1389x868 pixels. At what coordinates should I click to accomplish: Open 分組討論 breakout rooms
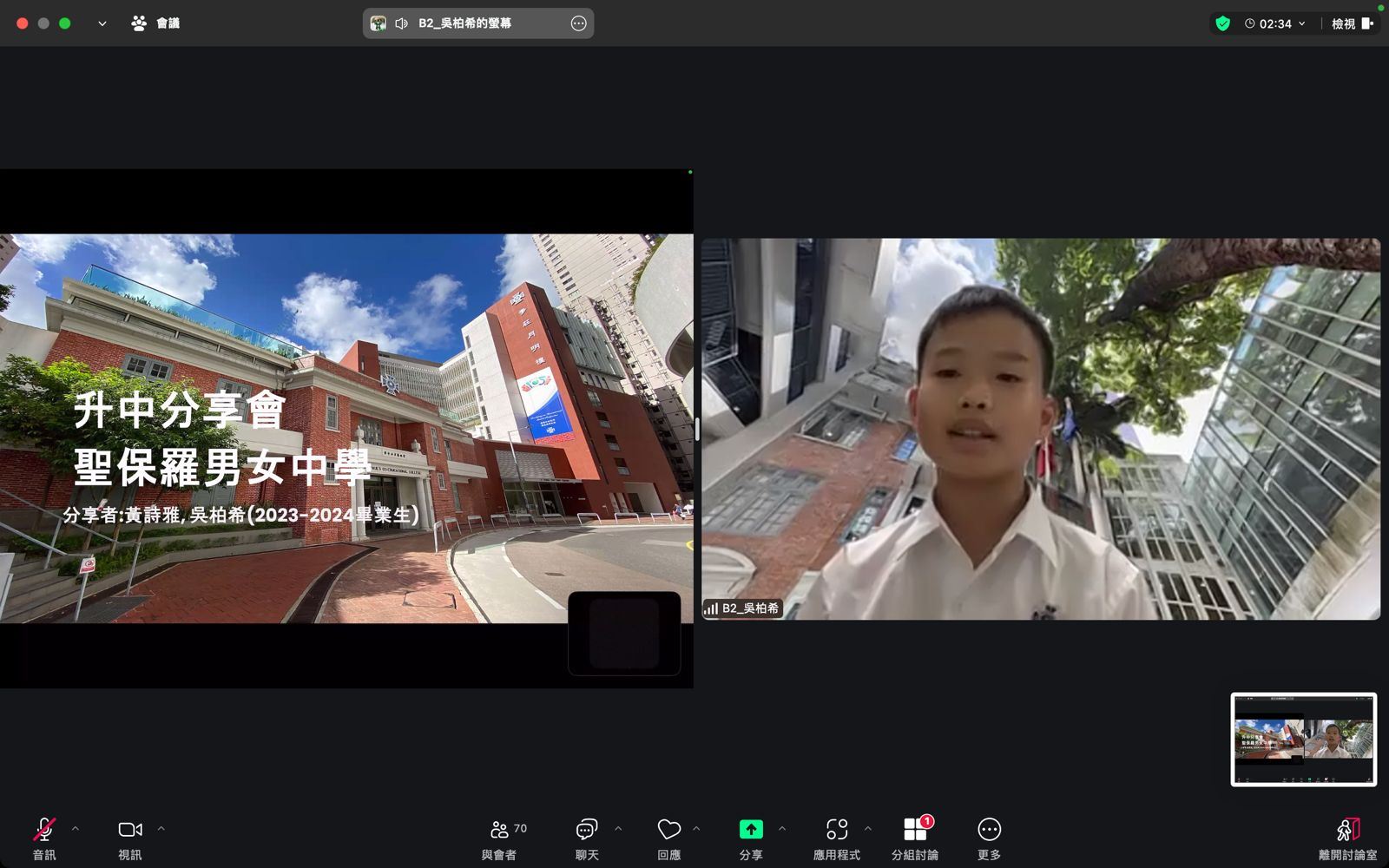tap(915, 838)
